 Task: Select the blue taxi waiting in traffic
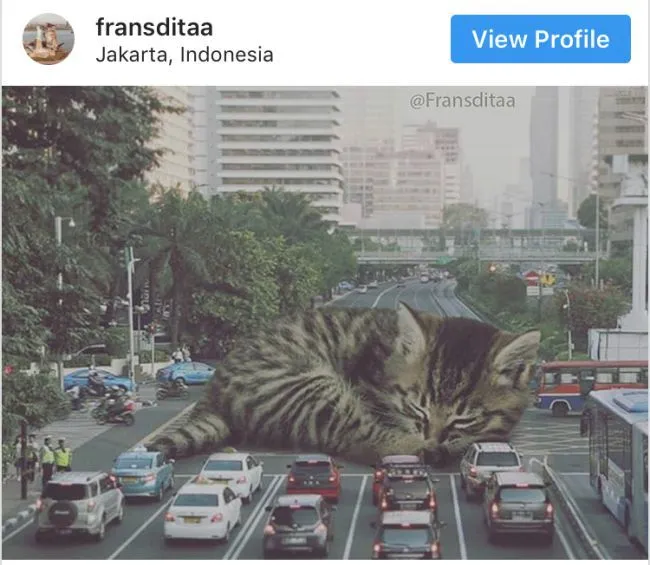143,474
